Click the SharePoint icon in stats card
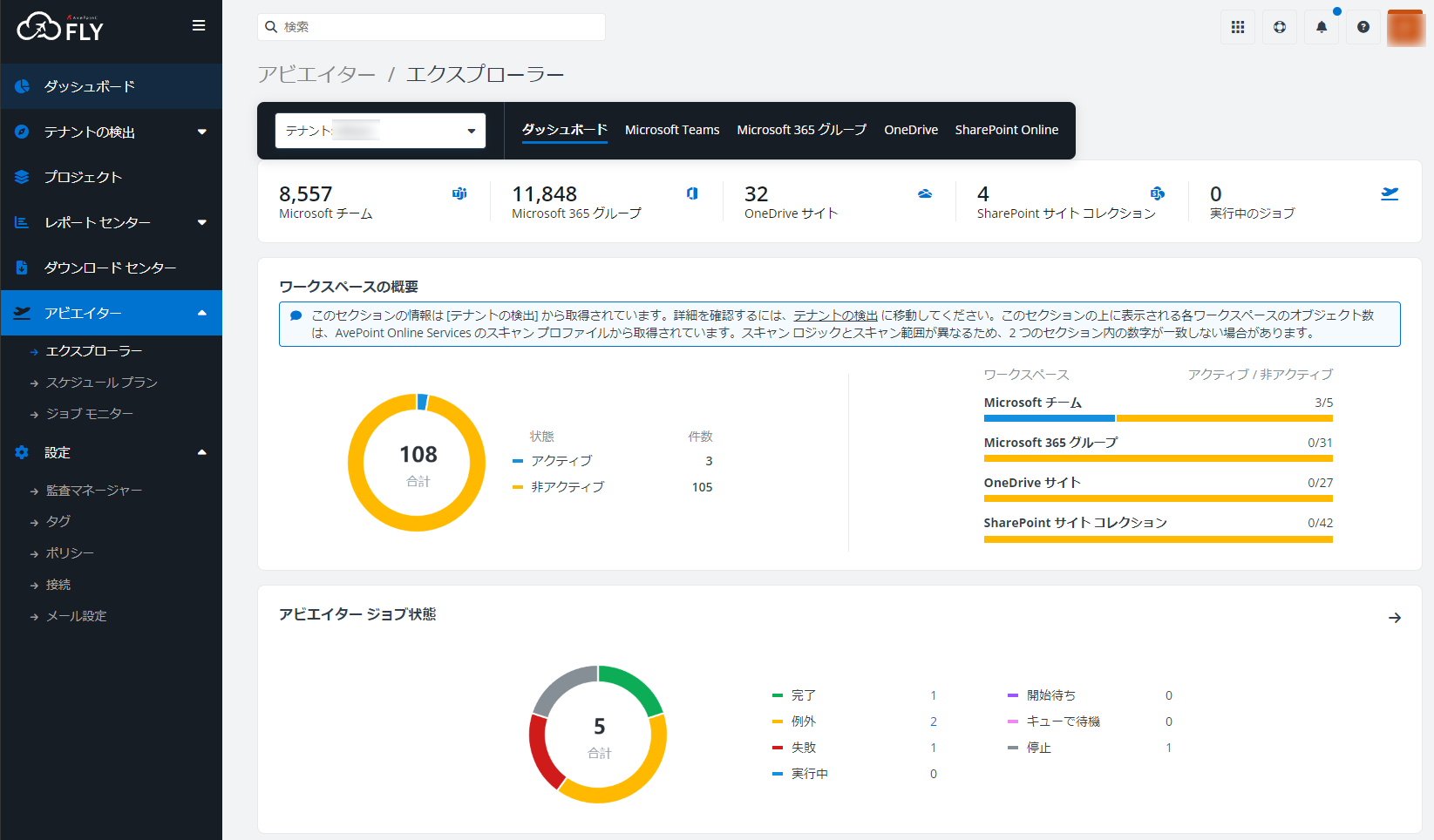 coord(1158,193)
